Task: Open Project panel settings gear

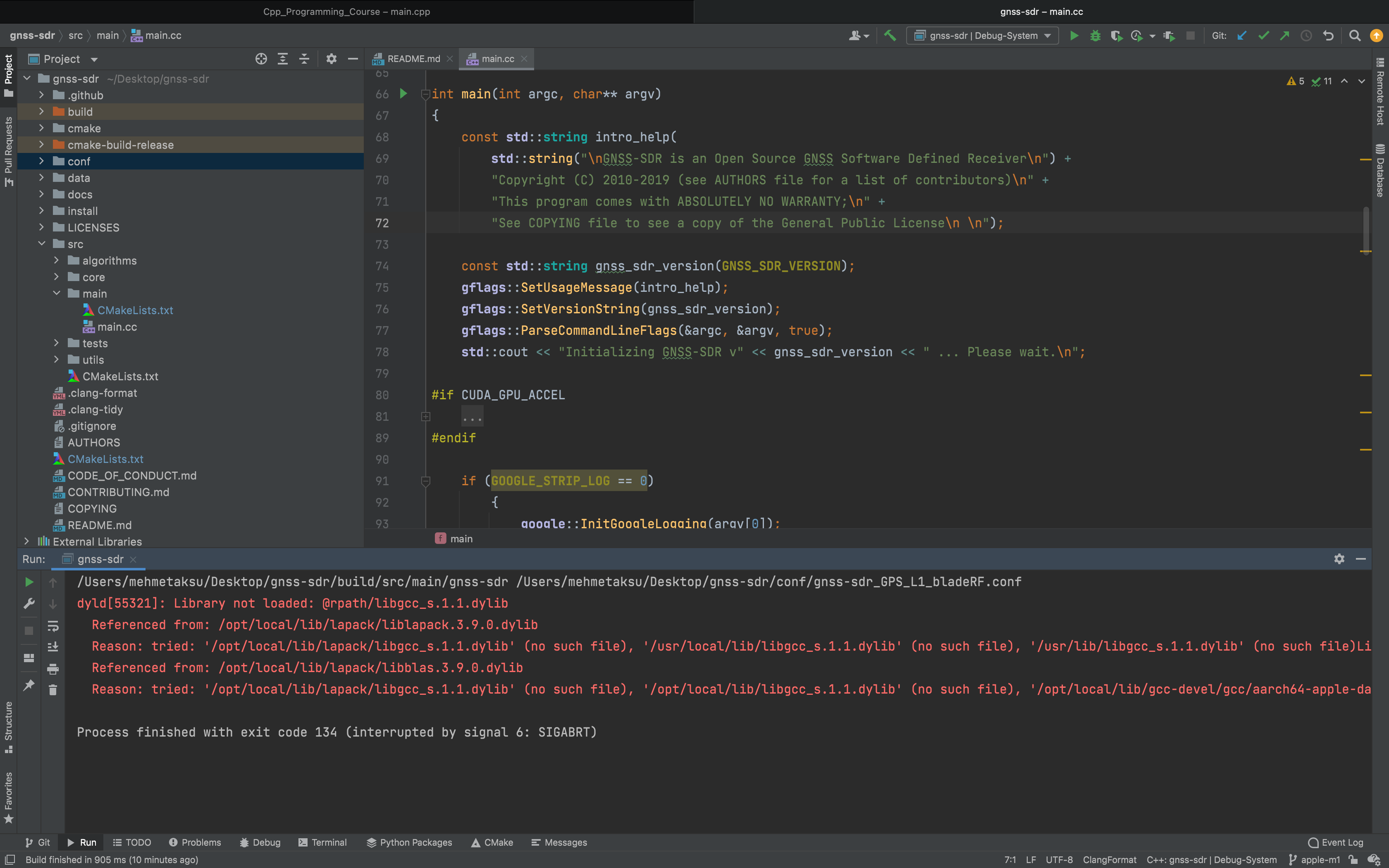Action: pyautogui.click(x=331, y=59)
